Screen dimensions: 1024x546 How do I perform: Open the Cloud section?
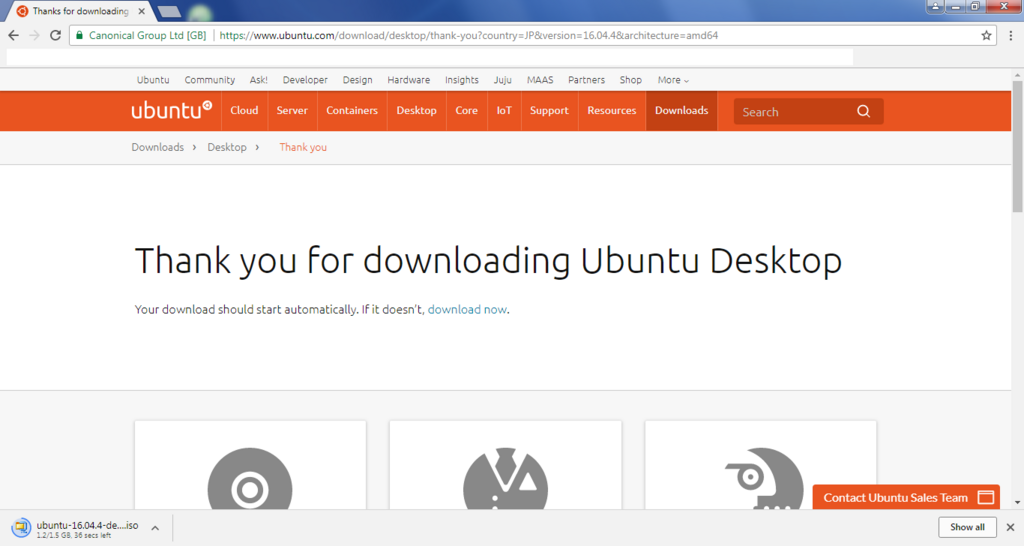(x=244, y=110)
